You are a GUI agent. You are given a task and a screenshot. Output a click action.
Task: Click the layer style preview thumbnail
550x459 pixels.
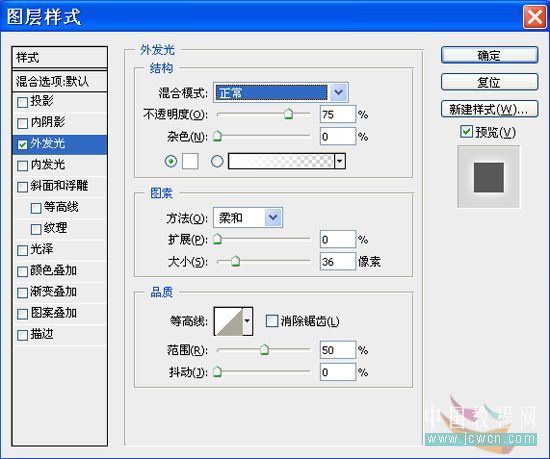[x=489, y=177]
